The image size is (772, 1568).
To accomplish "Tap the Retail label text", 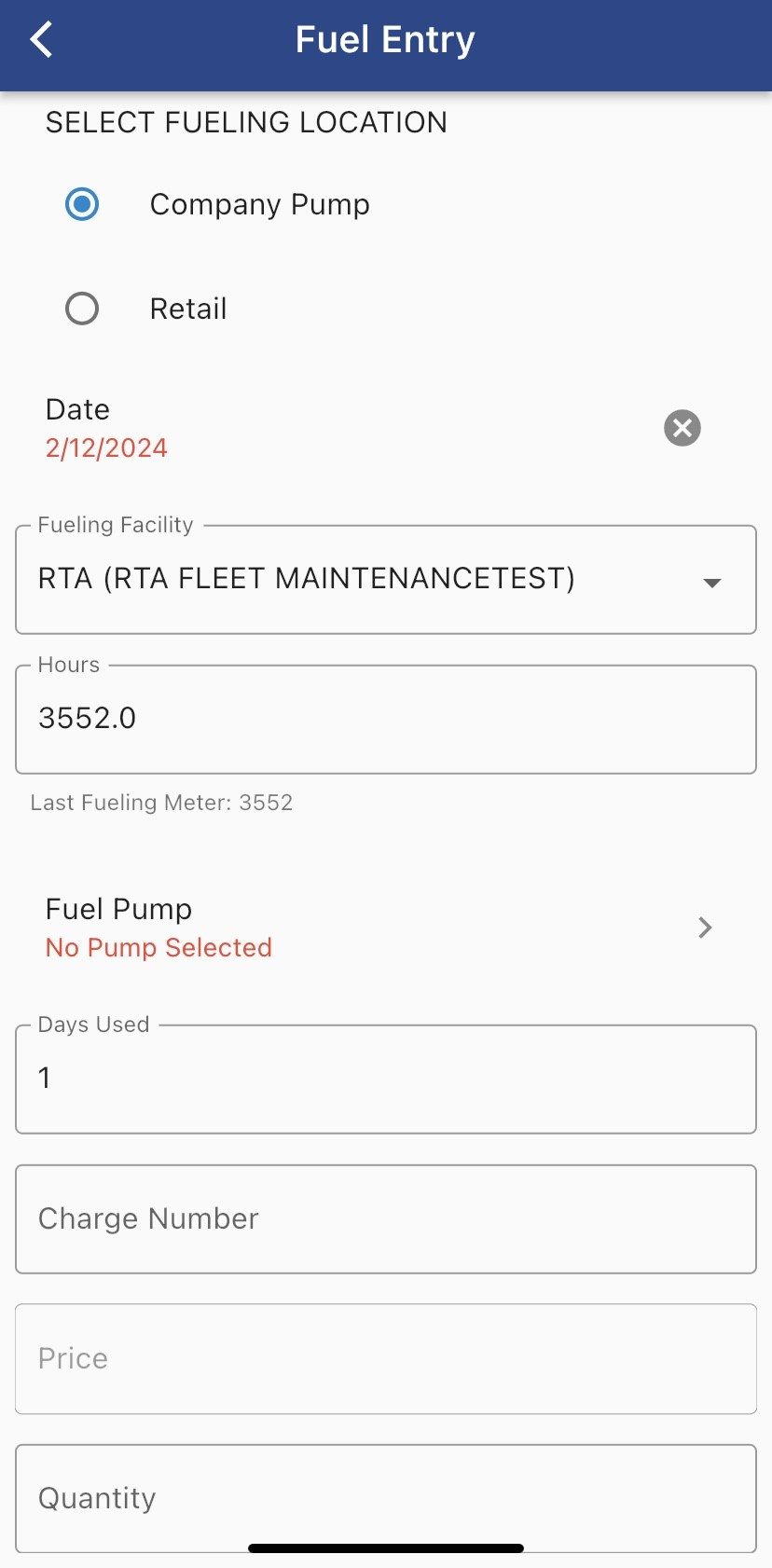I will pyautogui.click(x=188, y=309).
